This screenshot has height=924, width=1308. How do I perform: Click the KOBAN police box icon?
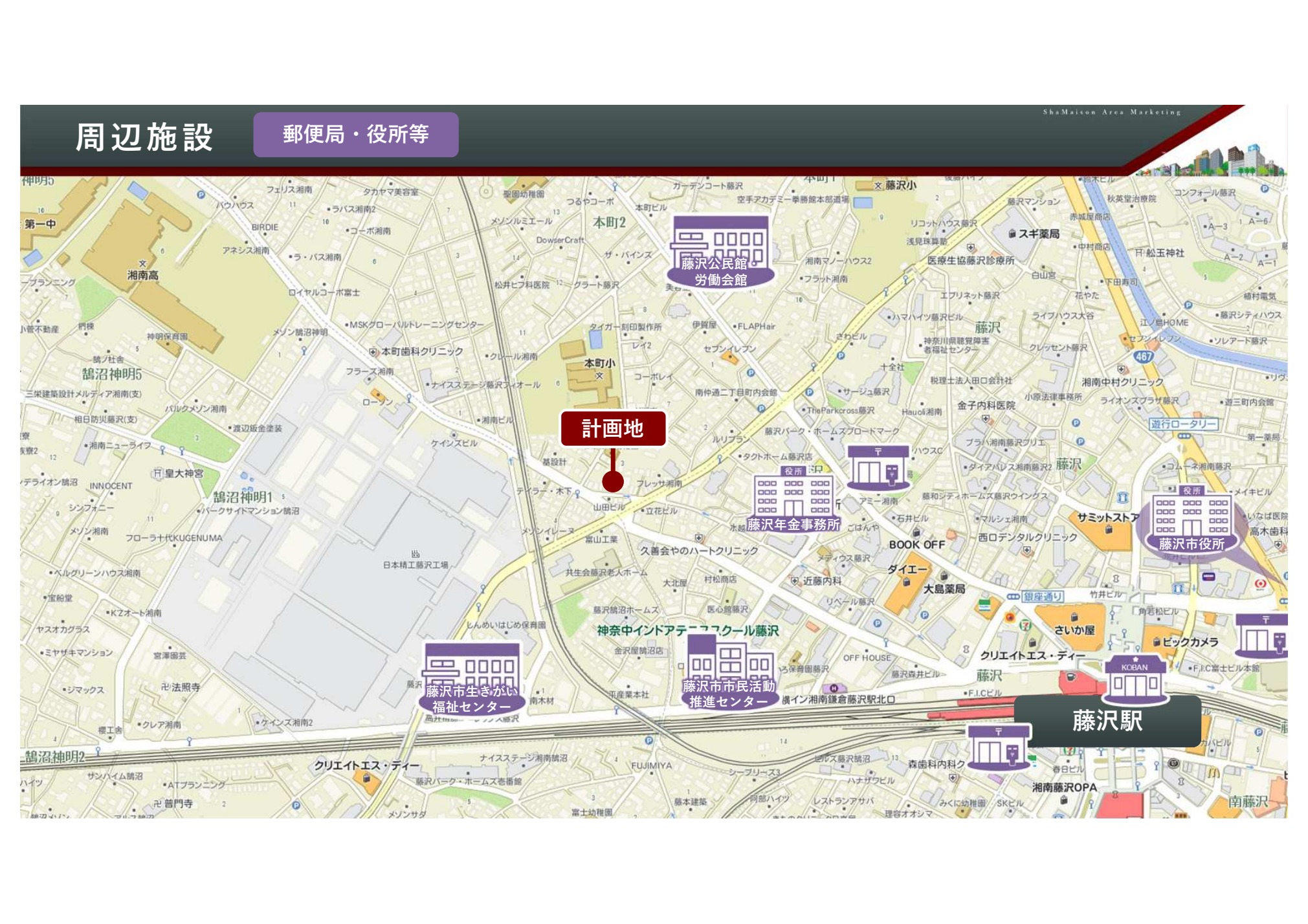(x=1135, y=679)
